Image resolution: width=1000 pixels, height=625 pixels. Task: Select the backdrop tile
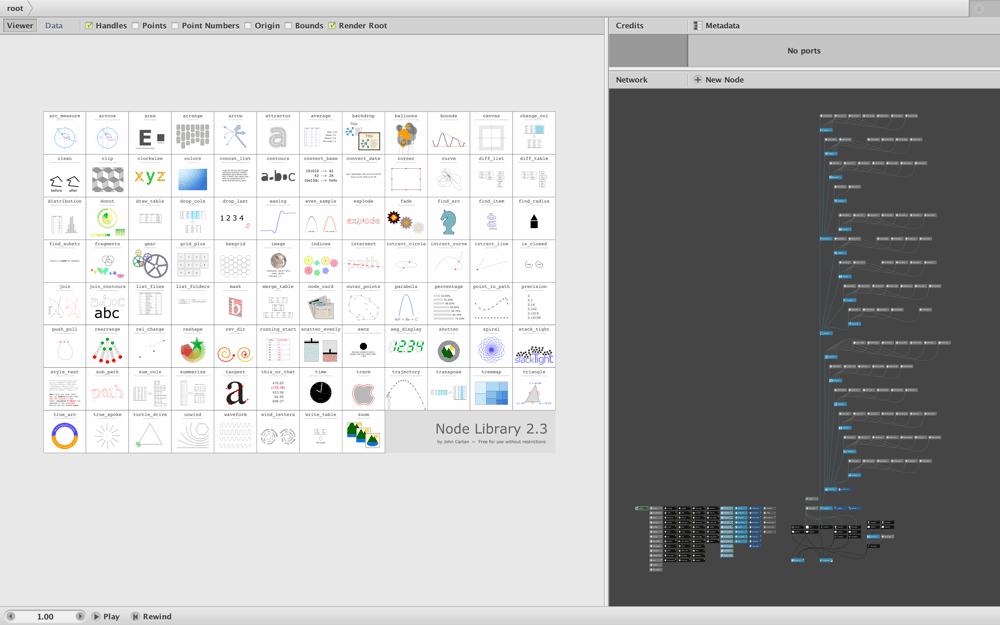tap(363, 133)
